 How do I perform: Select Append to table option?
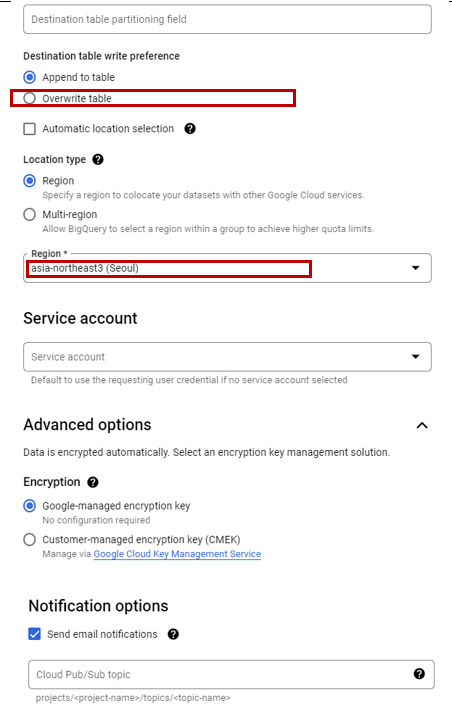pyautogui.click(x=30, y=77)
